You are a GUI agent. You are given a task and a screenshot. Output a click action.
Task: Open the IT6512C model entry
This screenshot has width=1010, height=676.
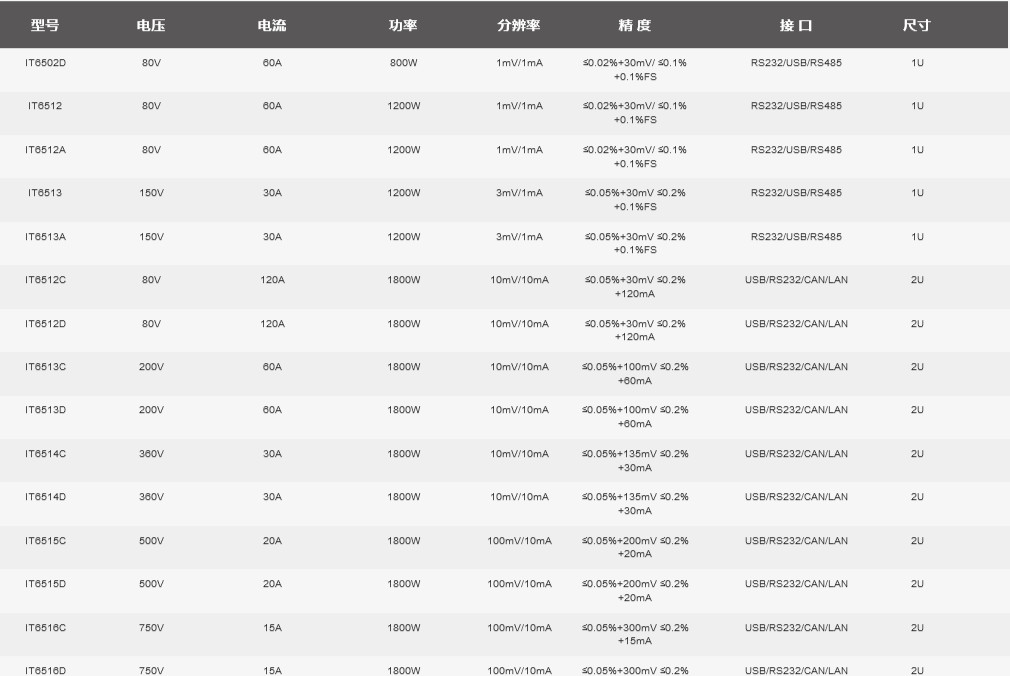45,280
